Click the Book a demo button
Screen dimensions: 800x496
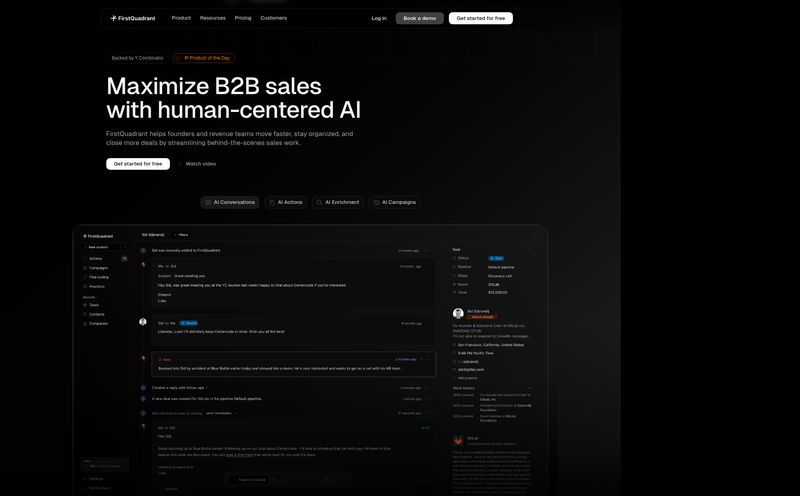tap(419, 18)
